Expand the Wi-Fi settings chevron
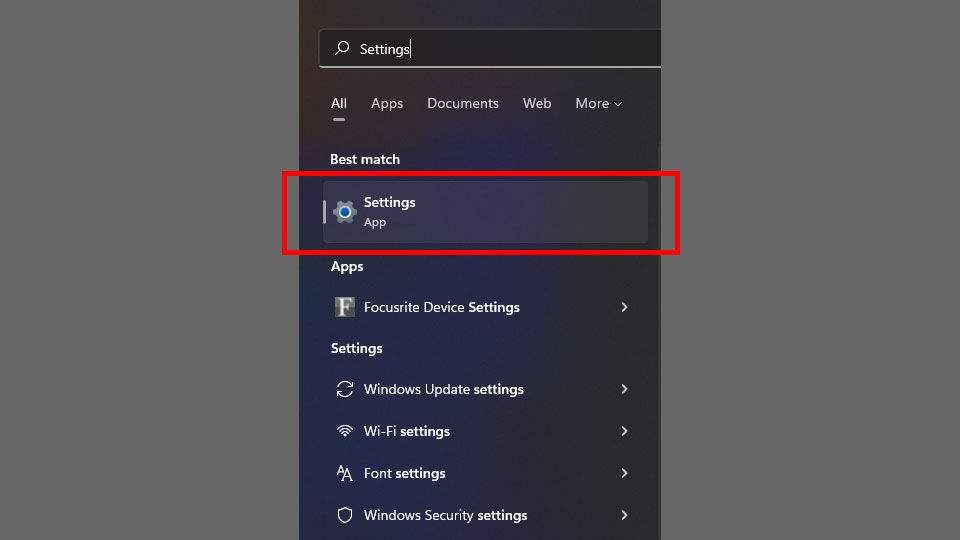 pyautogui.click(x=624, y=431)
